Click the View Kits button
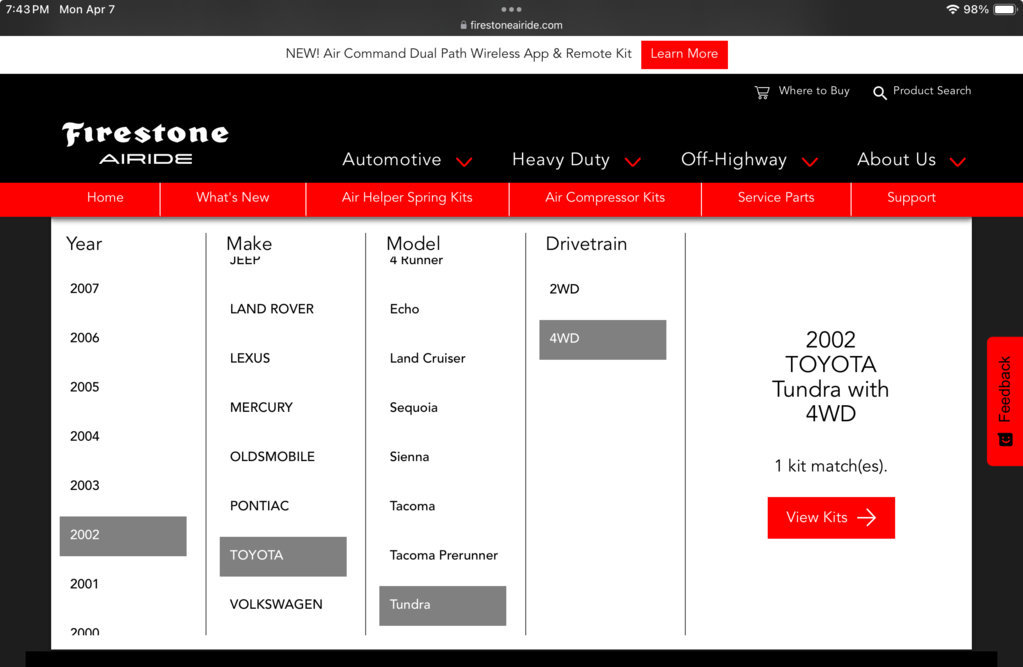1023x667 pixels. pos(831,518)
